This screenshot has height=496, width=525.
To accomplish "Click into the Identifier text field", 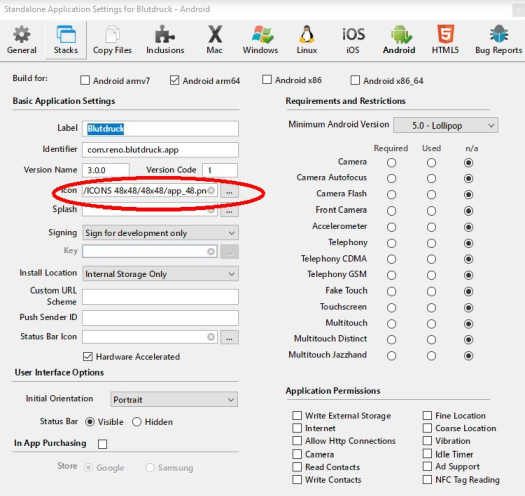I will pyautogui.click(x=160, y=150).
